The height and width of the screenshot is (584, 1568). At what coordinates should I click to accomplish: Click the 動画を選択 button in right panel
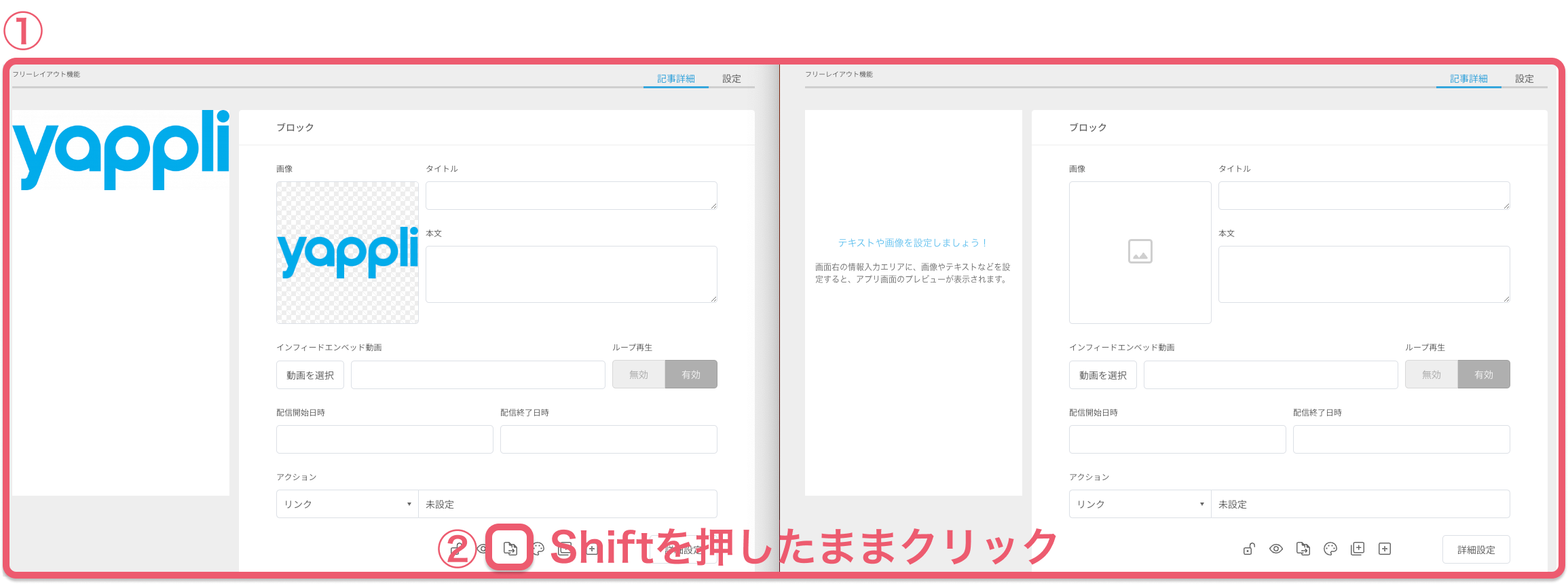tap(1103, 375)
